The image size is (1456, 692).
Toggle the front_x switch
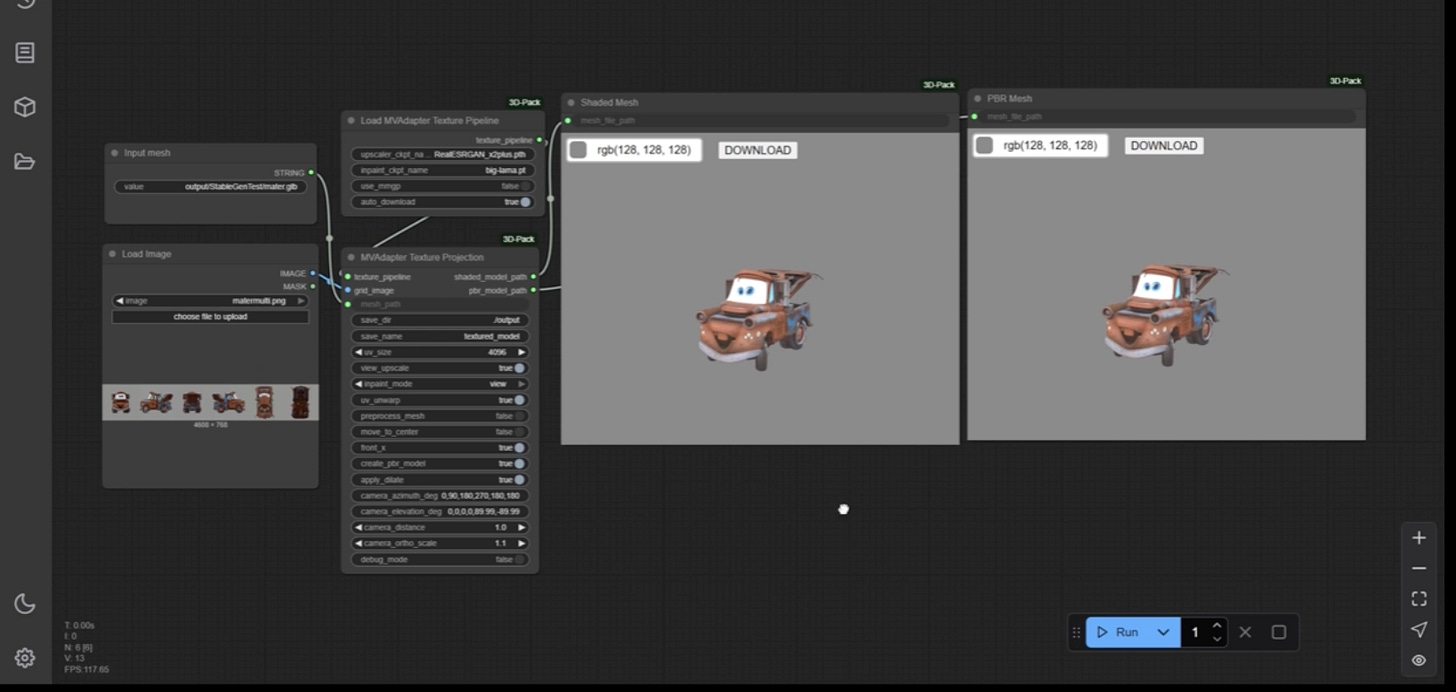click(520, 448)
